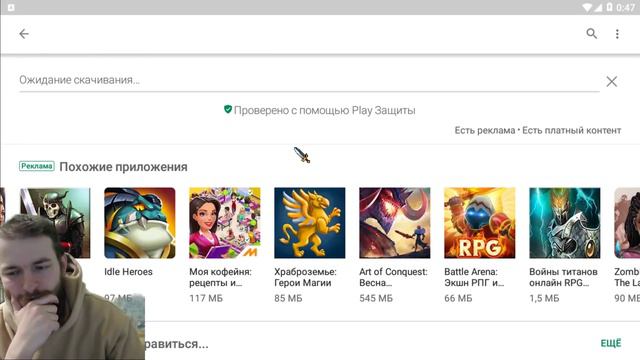
Task: Go back with the arrow icon
Action: coord(24,34)
